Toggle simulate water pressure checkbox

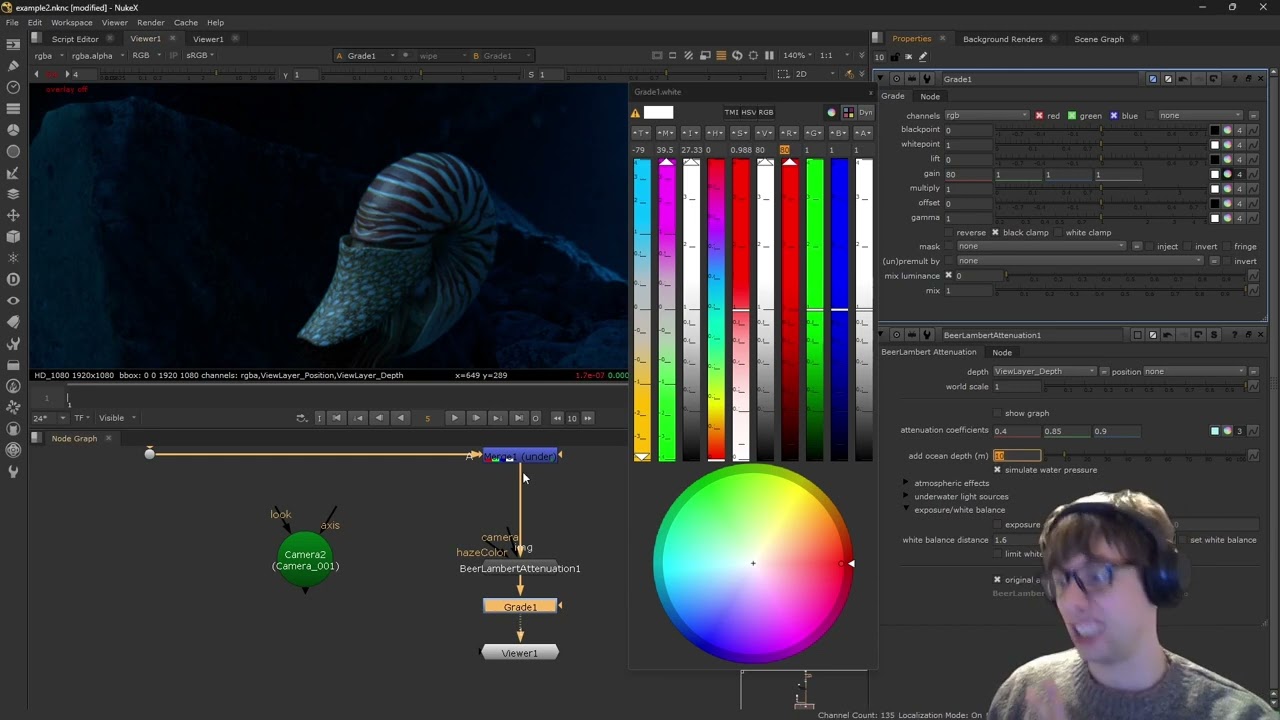point(997,470)
